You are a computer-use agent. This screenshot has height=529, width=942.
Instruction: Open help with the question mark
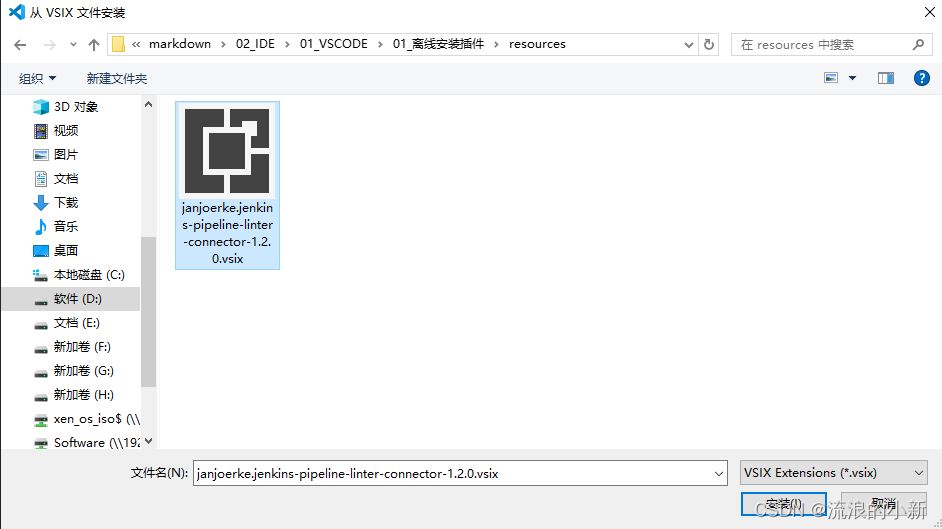(922, 78)
